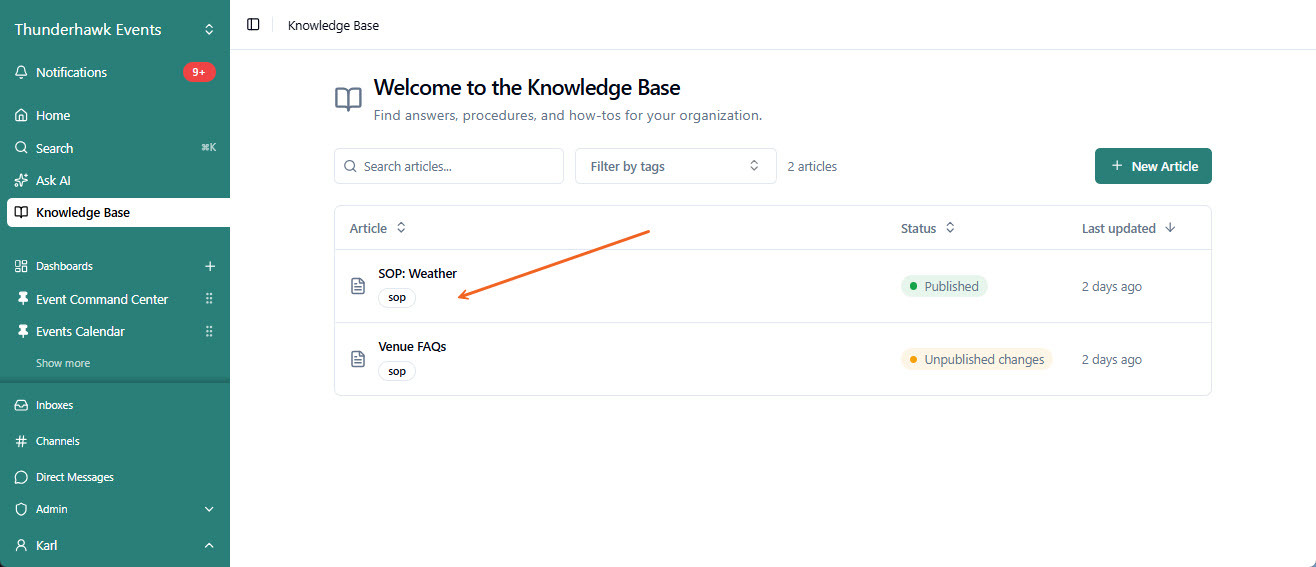Click the document icon for SOP: Weather
This screenshot has width=1316, height=567.
tap(358, 286)
